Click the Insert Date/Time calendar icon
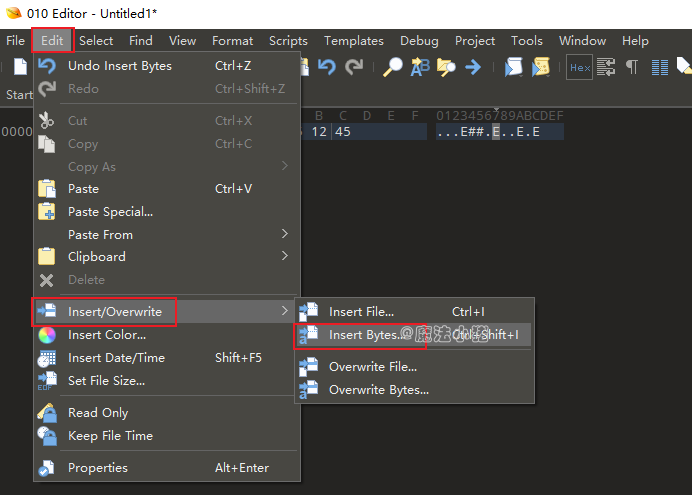Viewport: 692px width, 495px height. coord(47,358)
